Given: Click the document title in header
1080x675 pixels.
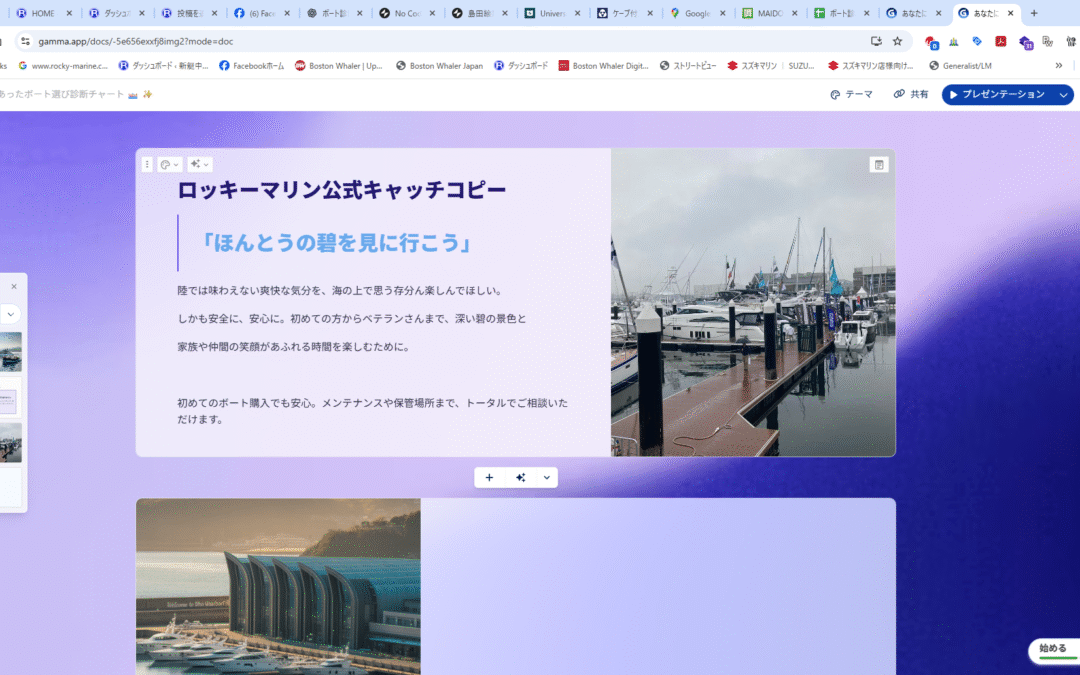Looking at the screenshot, I should click(76, 94).
